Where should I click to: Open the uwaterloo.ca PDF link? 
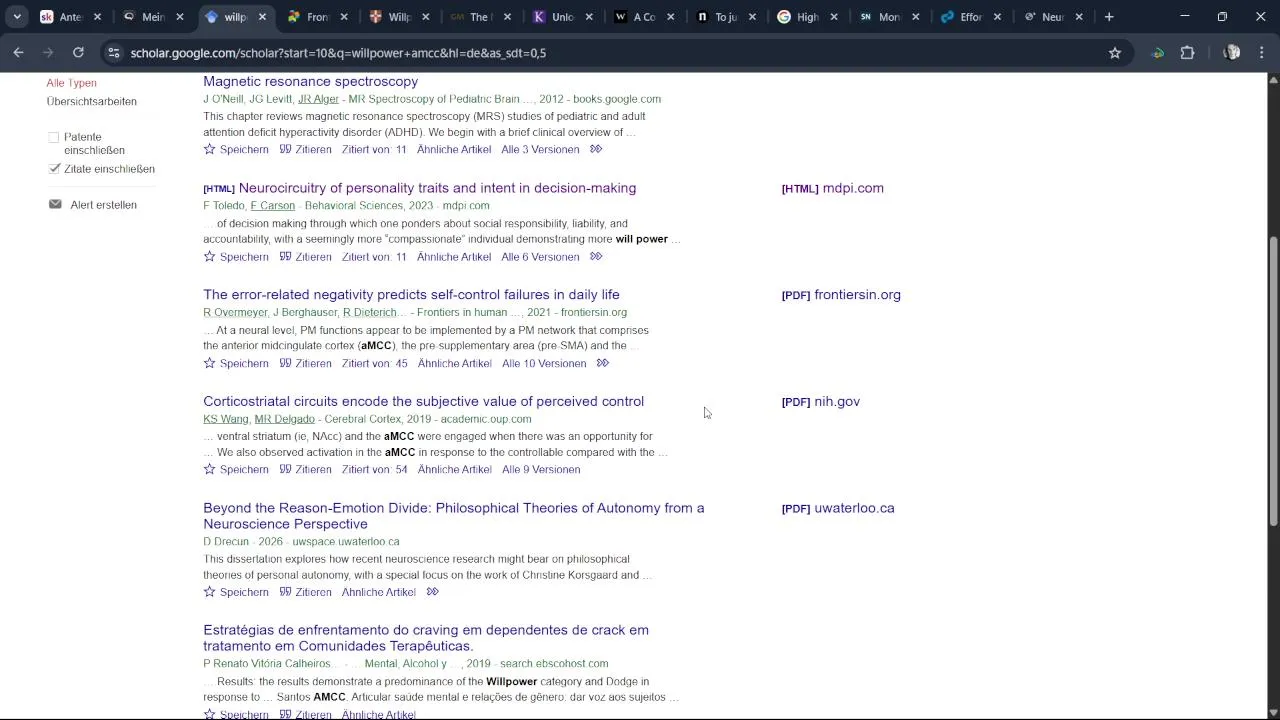tap(838, 508)
